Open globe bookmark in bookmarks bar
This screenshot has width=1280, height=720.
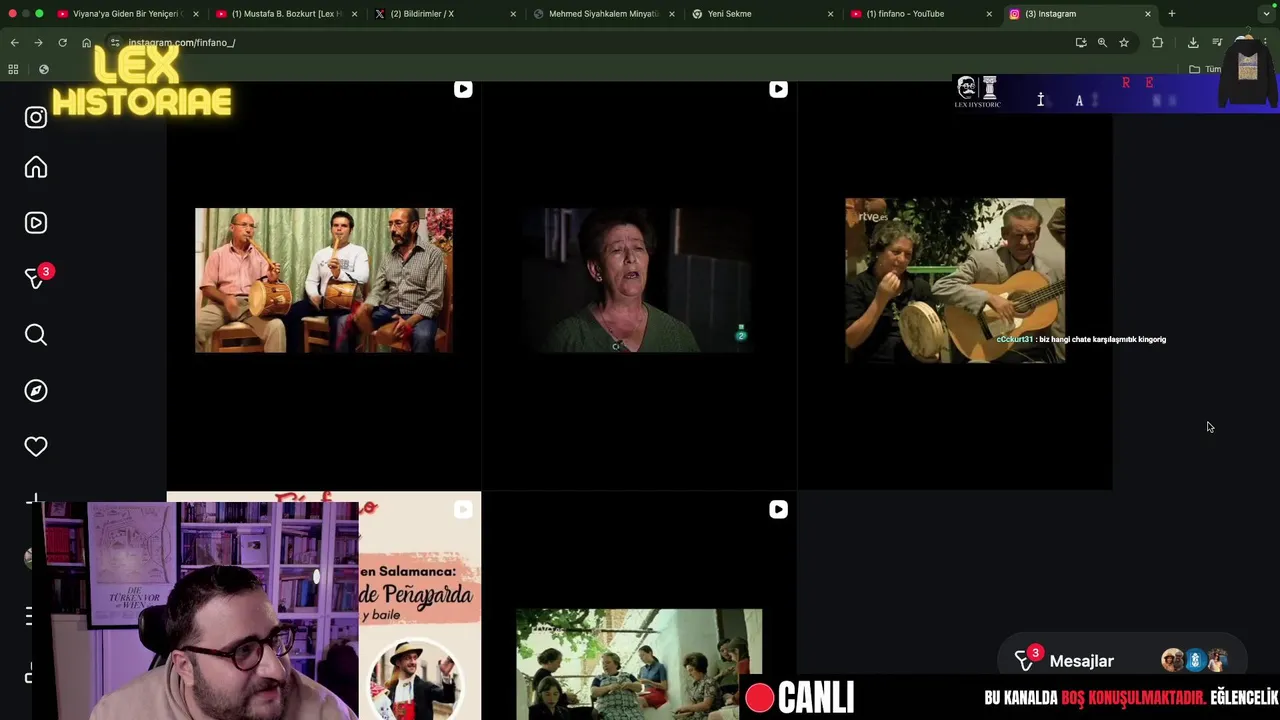[x=44, y=69]
